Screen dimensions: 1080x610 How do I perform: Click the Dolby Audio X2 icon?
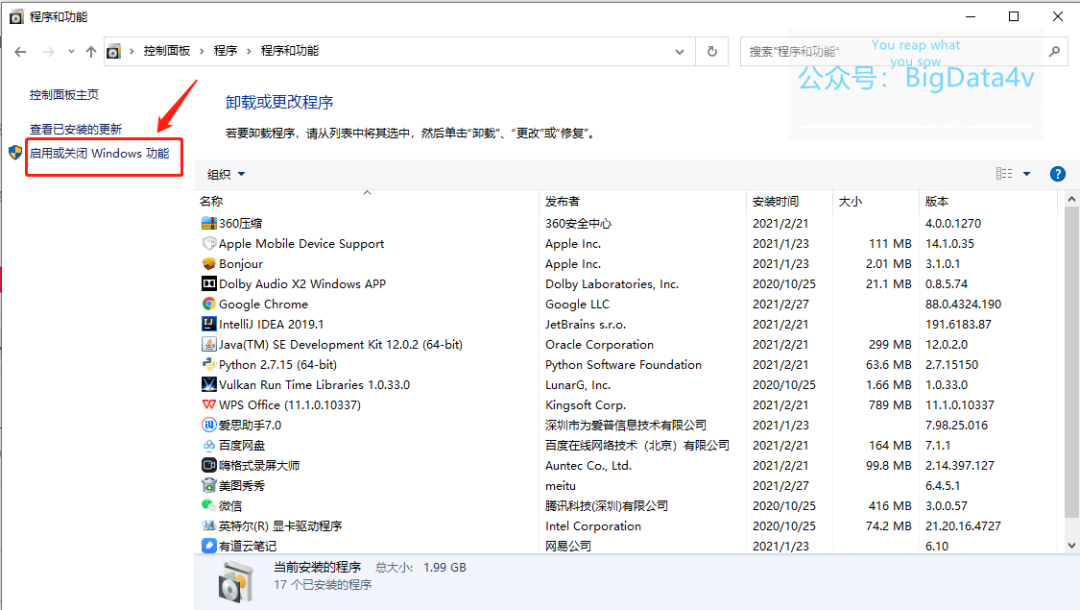(x=209, y=284)
